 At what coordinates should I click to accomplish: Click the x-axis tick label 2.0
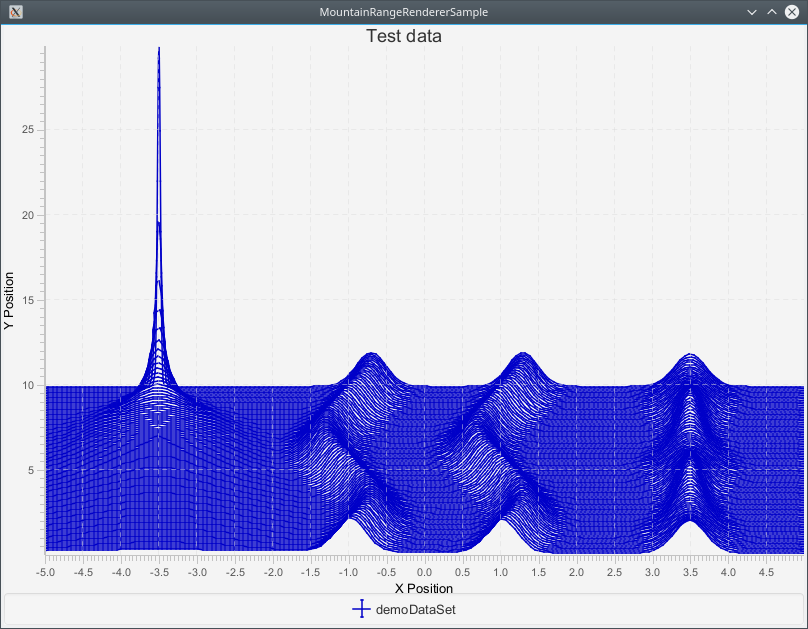pos(577,572)
